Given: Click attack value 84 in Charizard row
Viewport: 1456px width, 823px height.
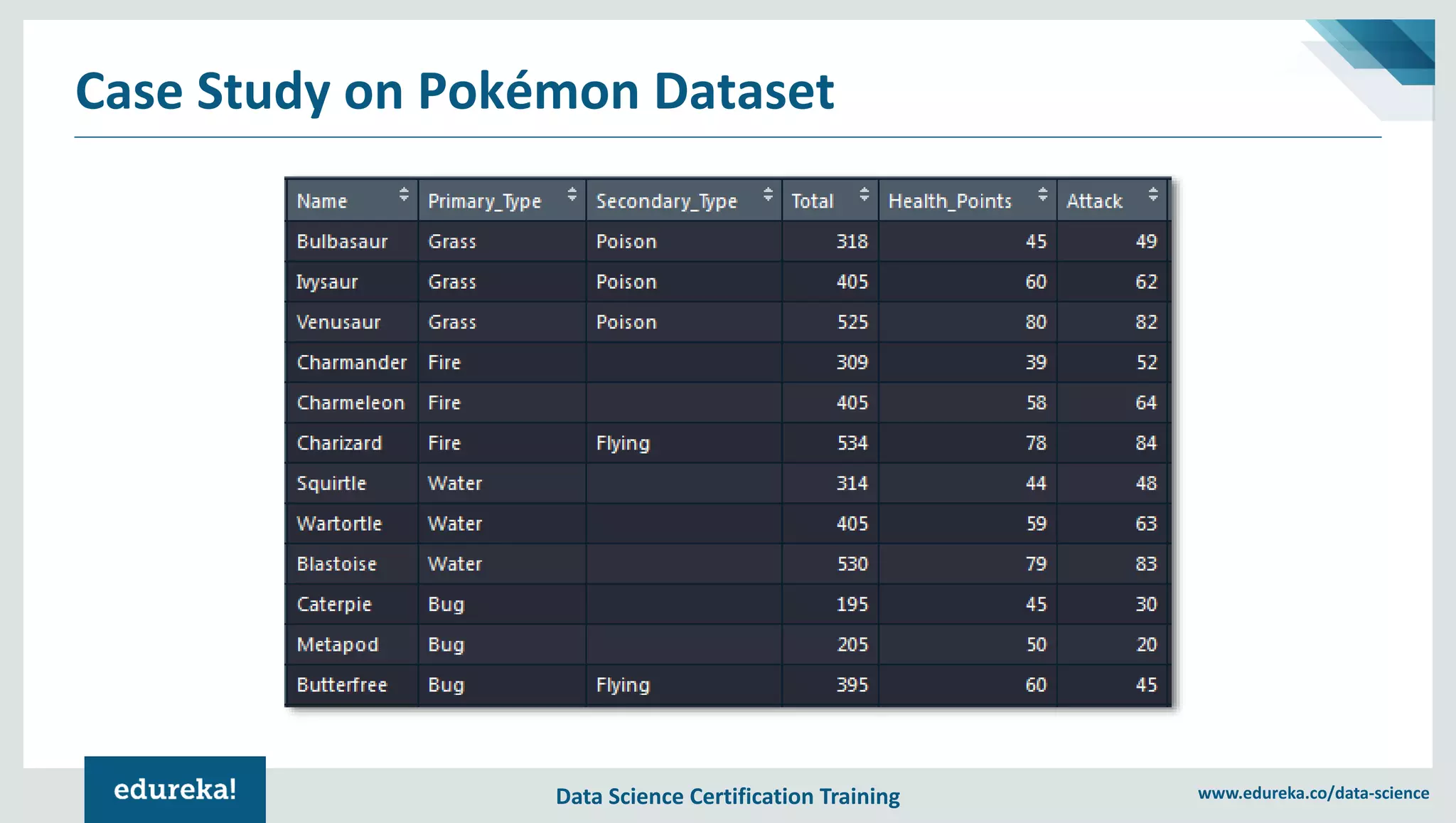Looking at the screenshot, I should click(1146, 443).
